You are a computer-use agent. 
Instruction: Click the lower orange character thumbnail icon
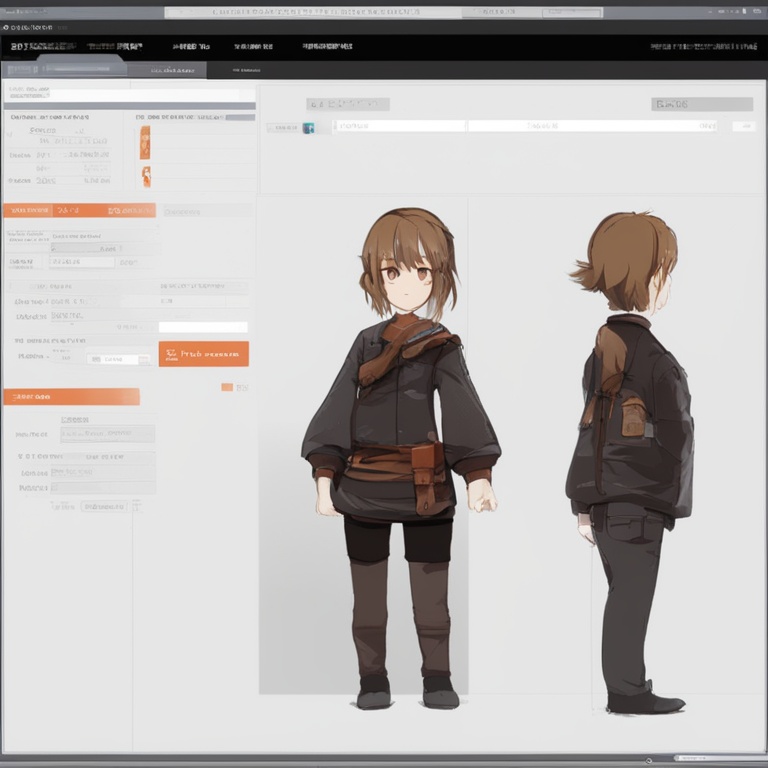[x=146, y=177]
